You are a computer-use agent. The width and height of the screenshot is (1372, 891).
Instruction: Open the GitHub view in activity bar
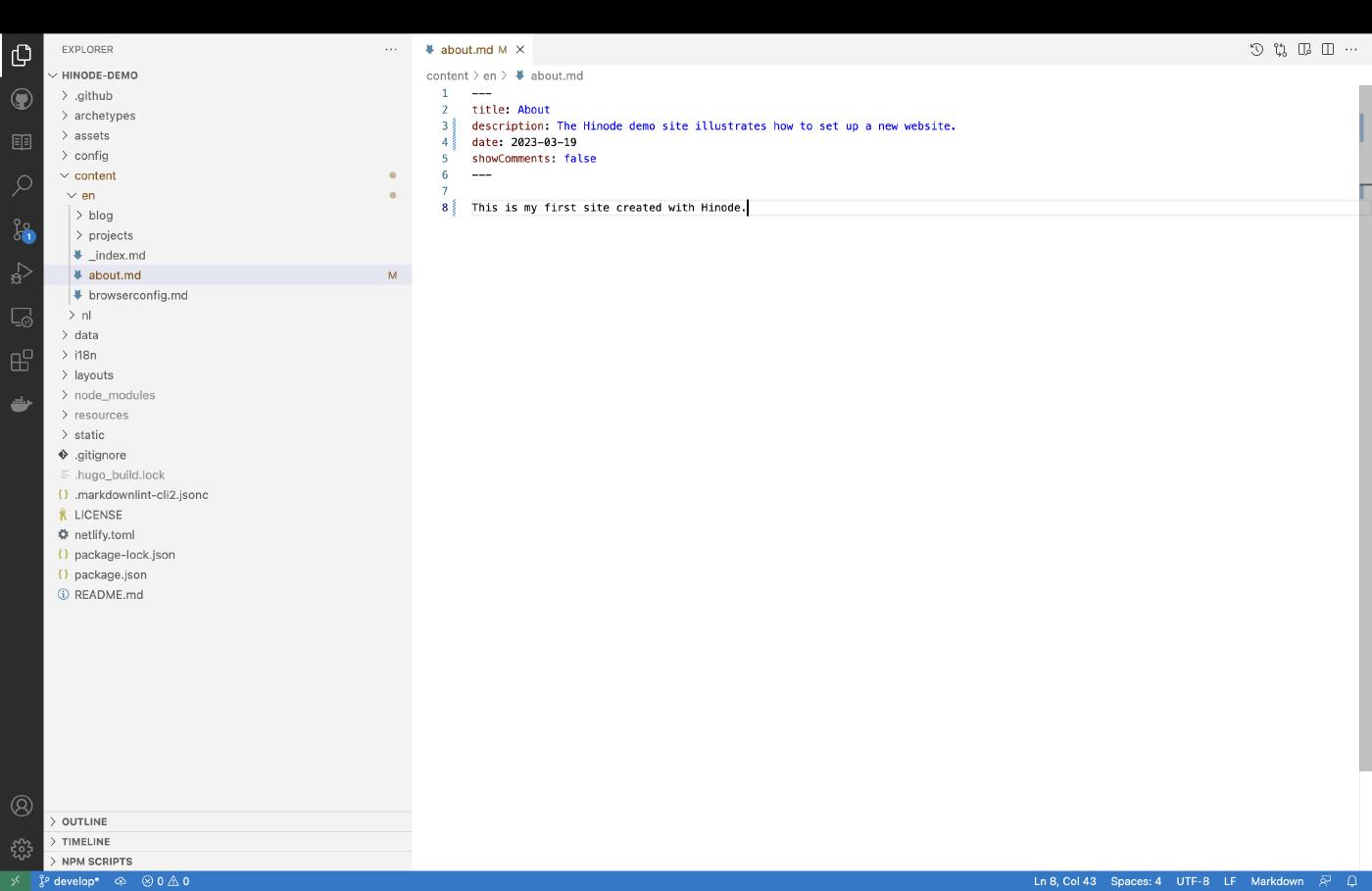point(22,99)
